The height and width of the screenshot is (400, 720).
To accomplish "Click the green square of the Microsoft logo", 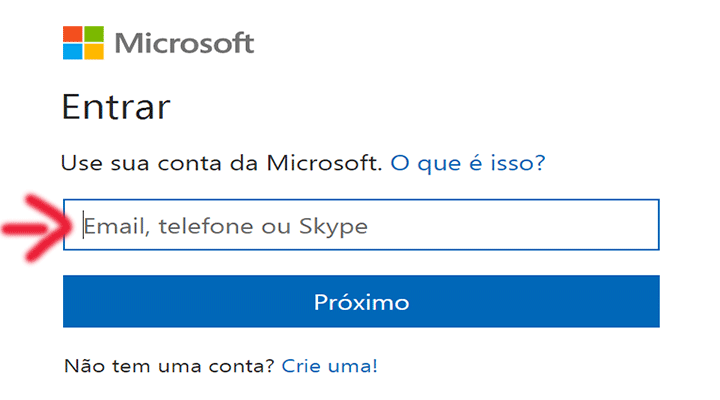I will [x=94, y=34].
